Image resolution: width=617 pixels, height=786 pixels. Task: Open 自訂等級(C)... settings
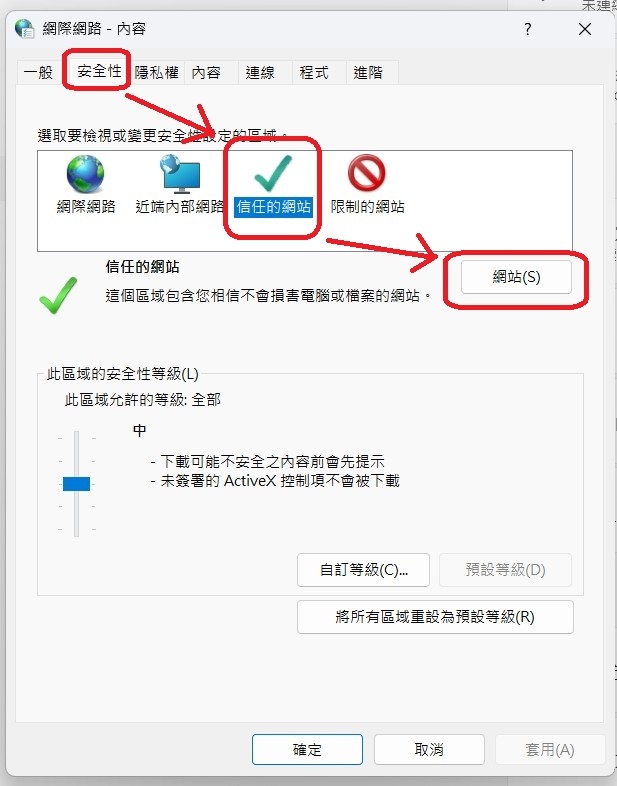363,570
